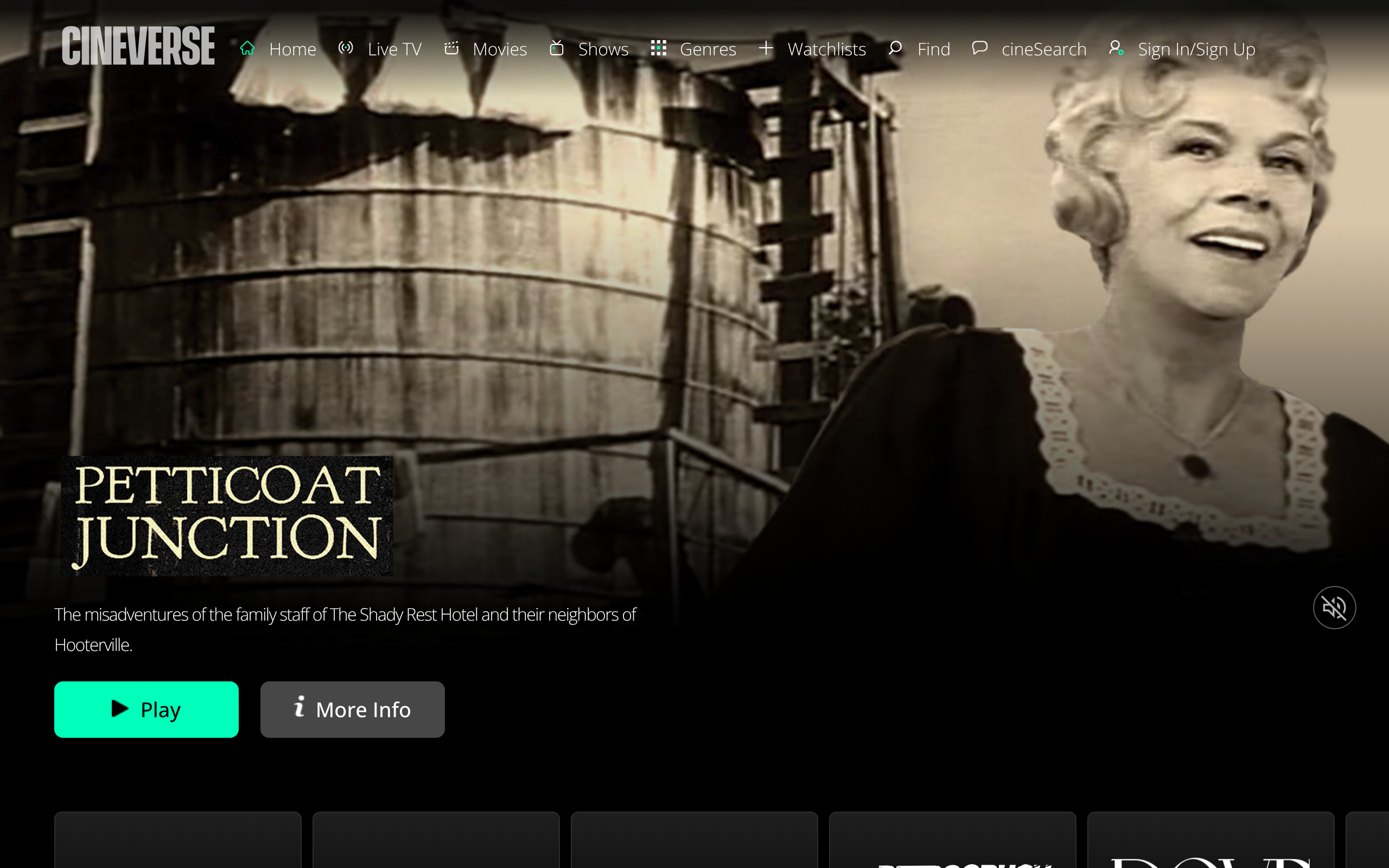This screenshot has height=868, width=1389.
Task: Click the Shows television icon
Action: point(556,48)
